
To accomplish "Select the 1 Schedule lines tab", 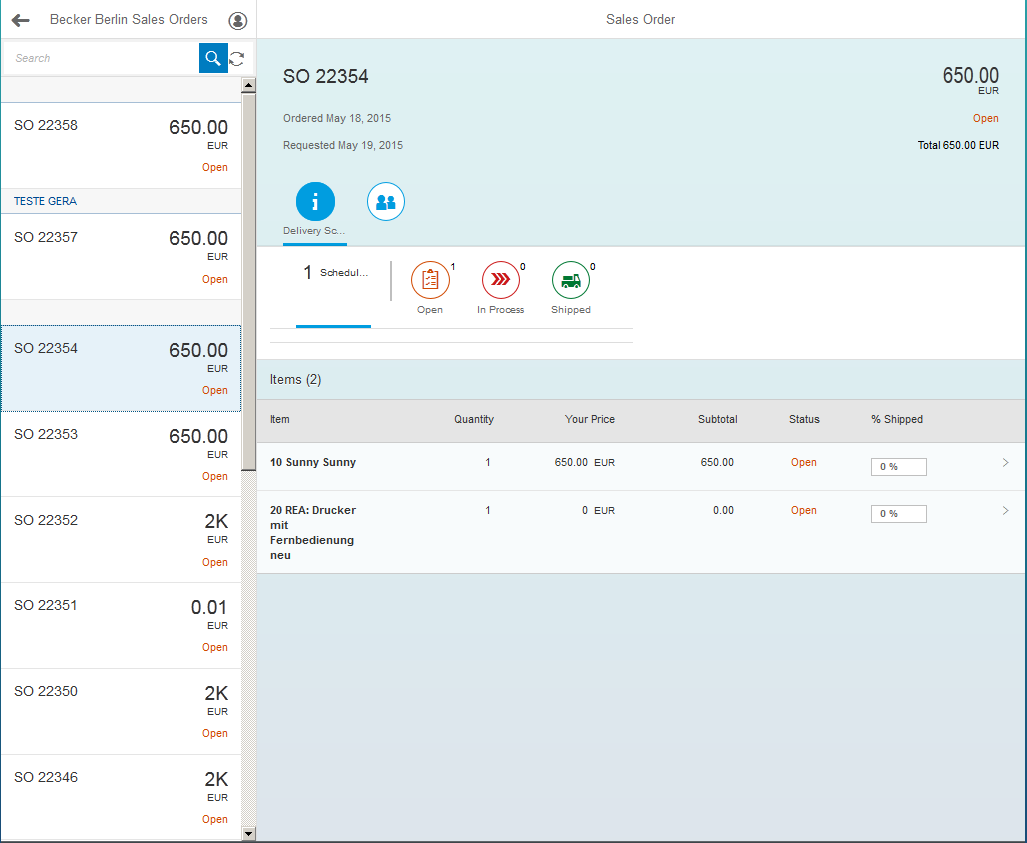I will pyautogui.click(x=334, y=273).
